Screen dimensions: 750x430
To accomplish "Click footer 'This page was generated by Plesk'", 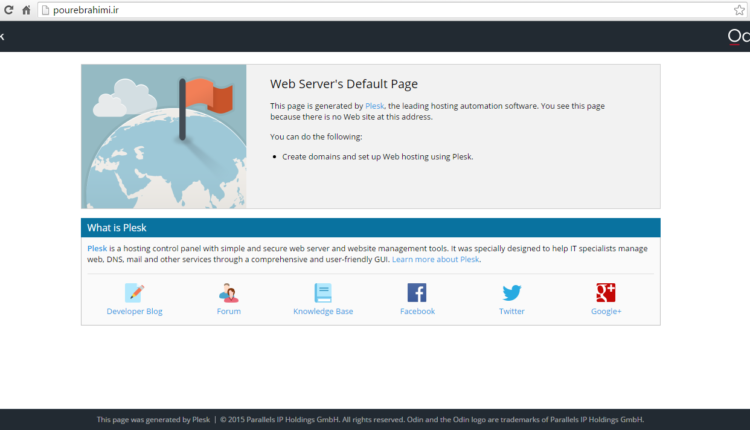I will tap(154, 419).
